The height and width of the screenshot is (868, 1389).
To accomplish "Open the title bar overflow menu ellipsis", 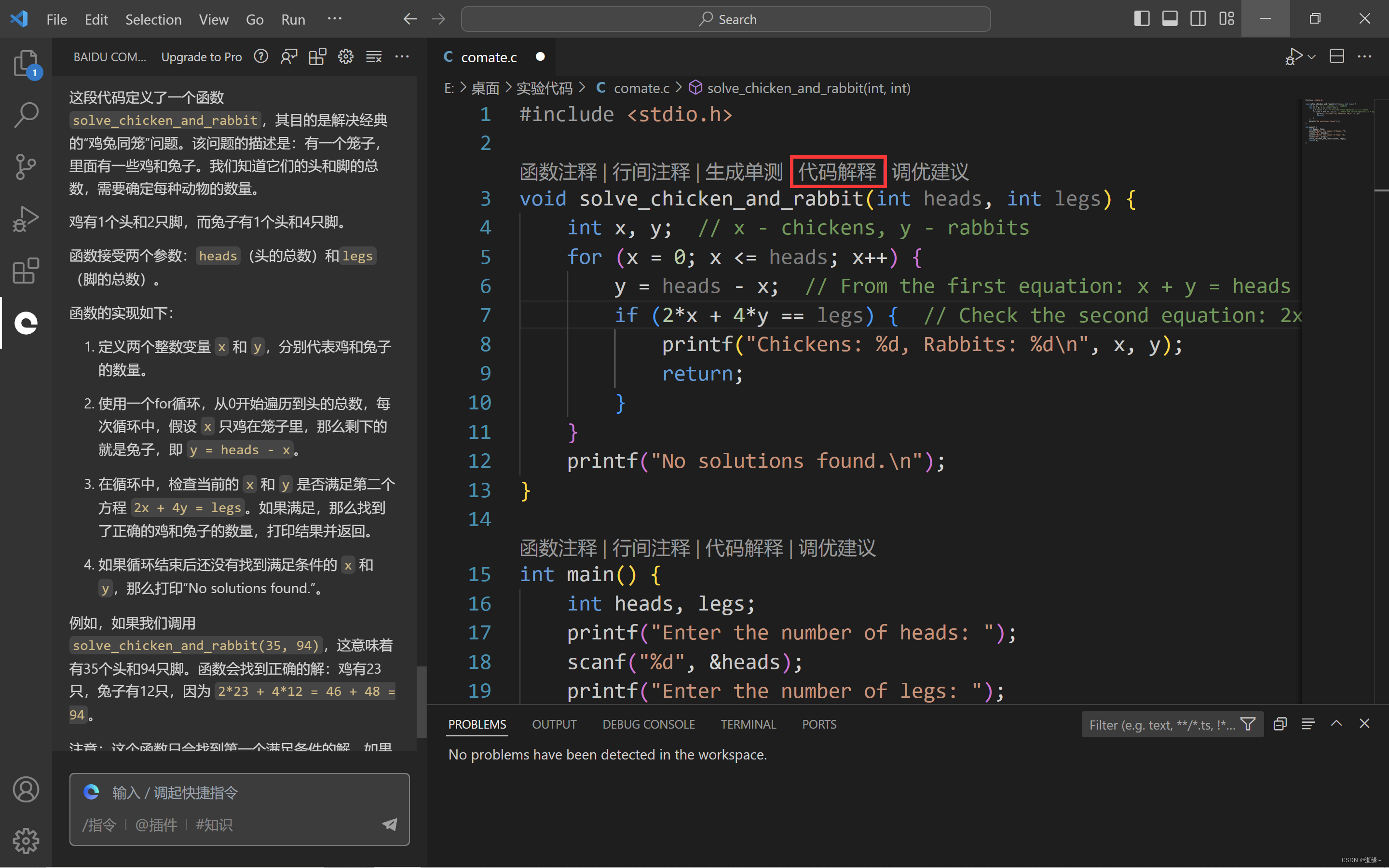I will (x=335, y=19).
